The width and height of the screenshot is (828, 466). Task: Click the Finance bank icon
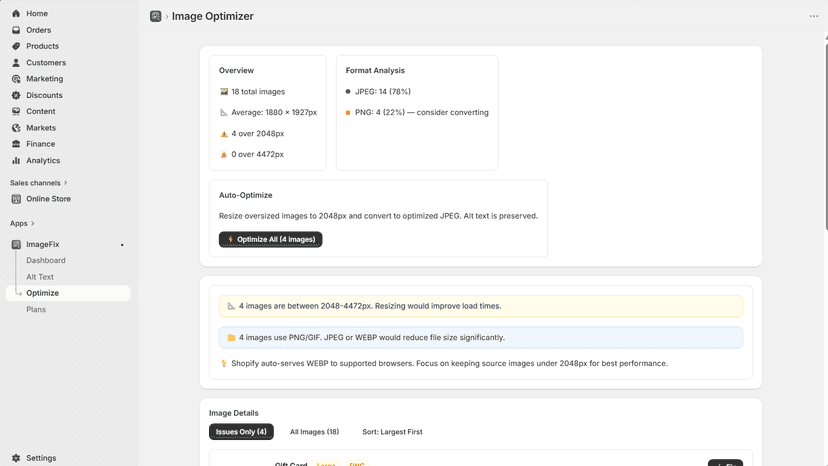click(x=16, y=144)
